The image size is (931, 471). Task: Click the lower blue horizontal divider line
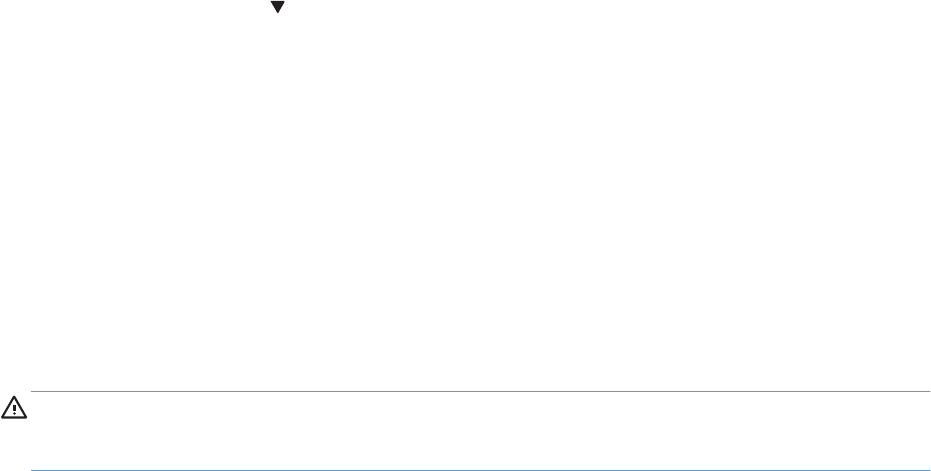[x=480, y=470]
